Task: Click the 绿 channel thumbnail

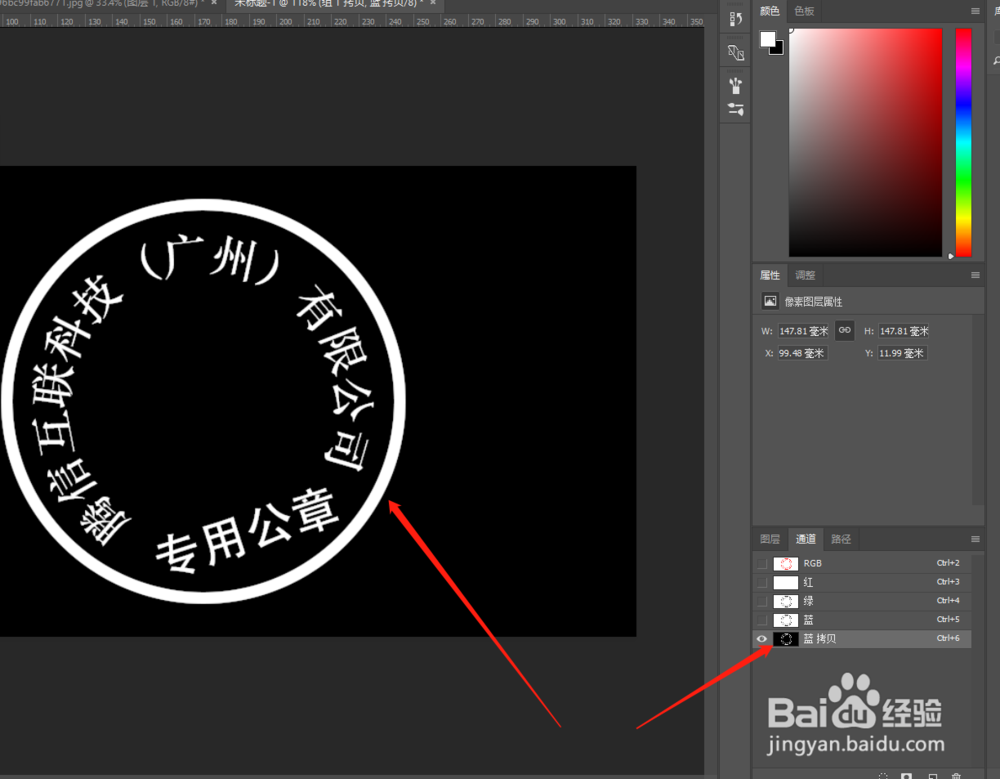Action: click(x=786, y=601)
